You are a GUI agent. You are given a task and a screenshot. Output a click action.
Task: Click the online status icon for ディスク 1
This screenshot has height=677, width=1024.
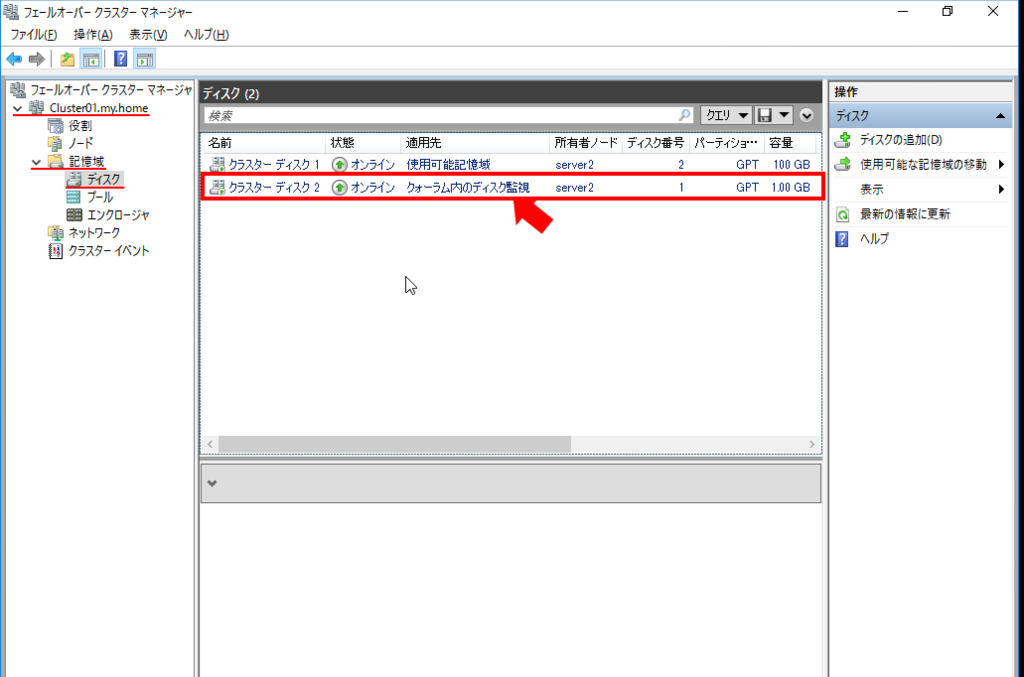pos(339,165)
